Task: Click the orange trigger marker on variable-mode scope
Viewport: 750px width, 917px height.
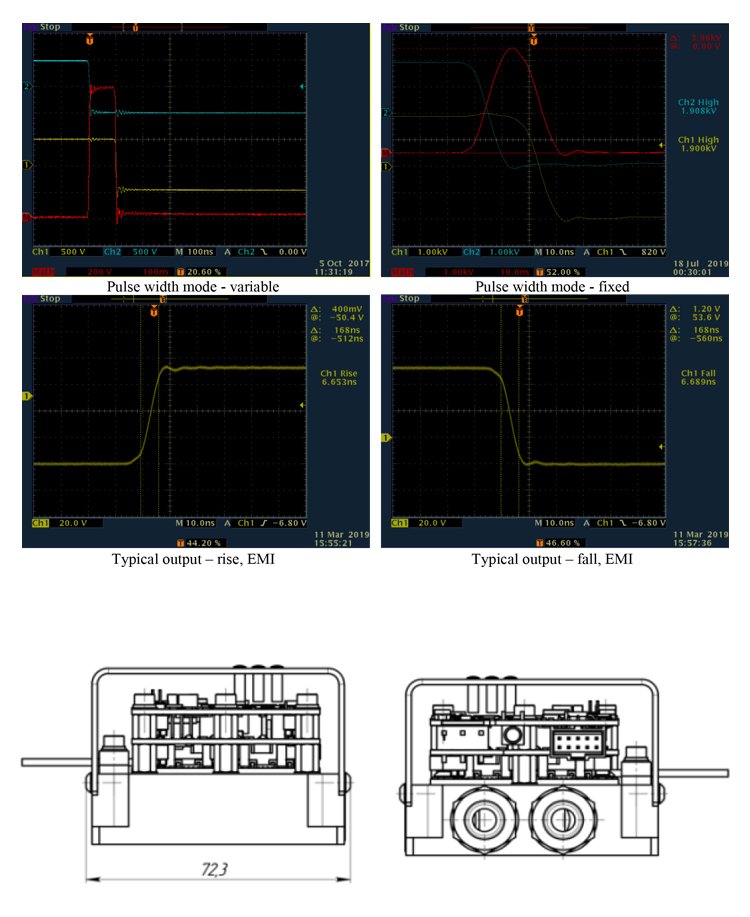Action: point(91,38)
